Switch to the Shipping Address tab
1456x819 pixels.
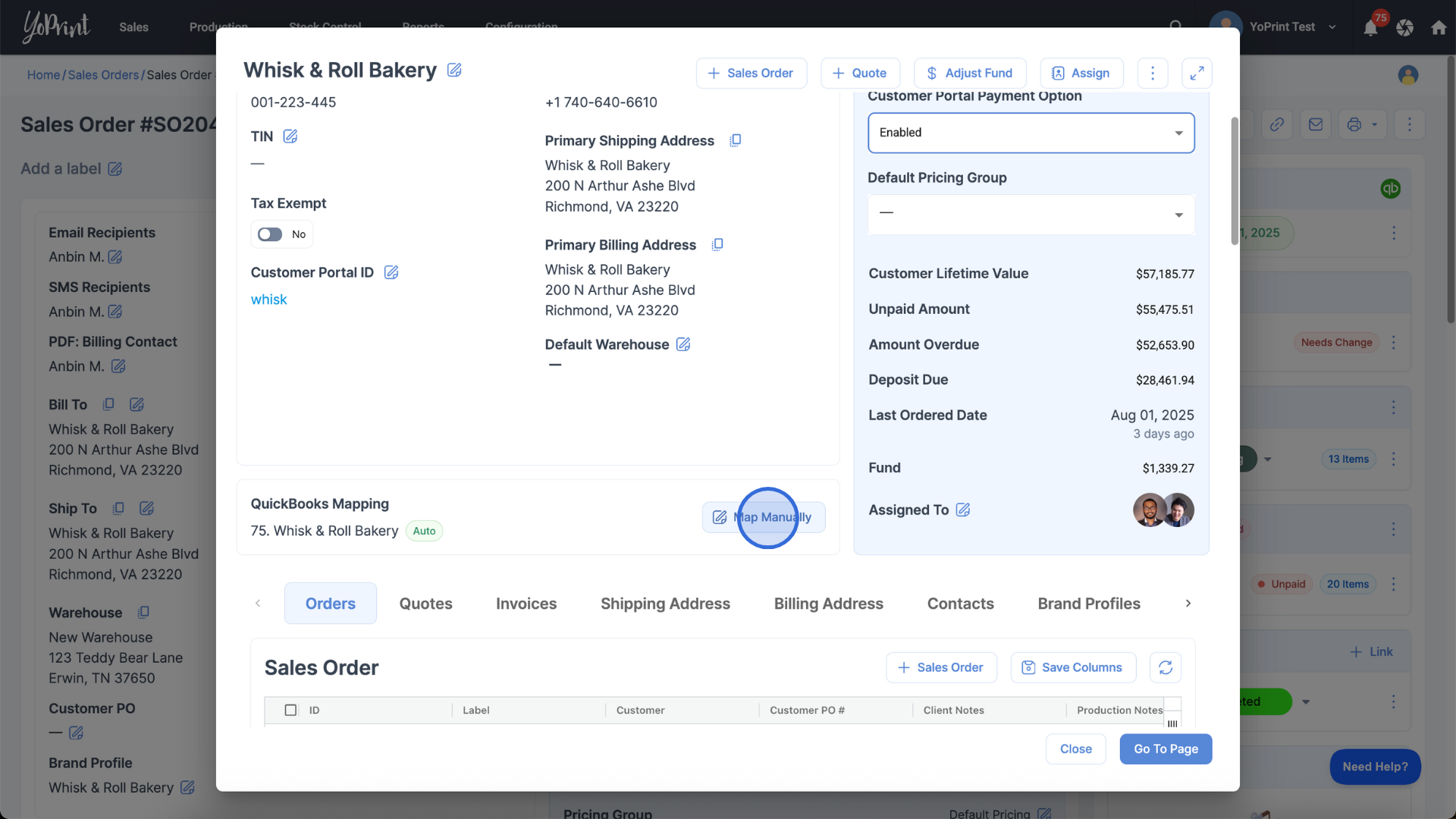(x=665, y=604)
